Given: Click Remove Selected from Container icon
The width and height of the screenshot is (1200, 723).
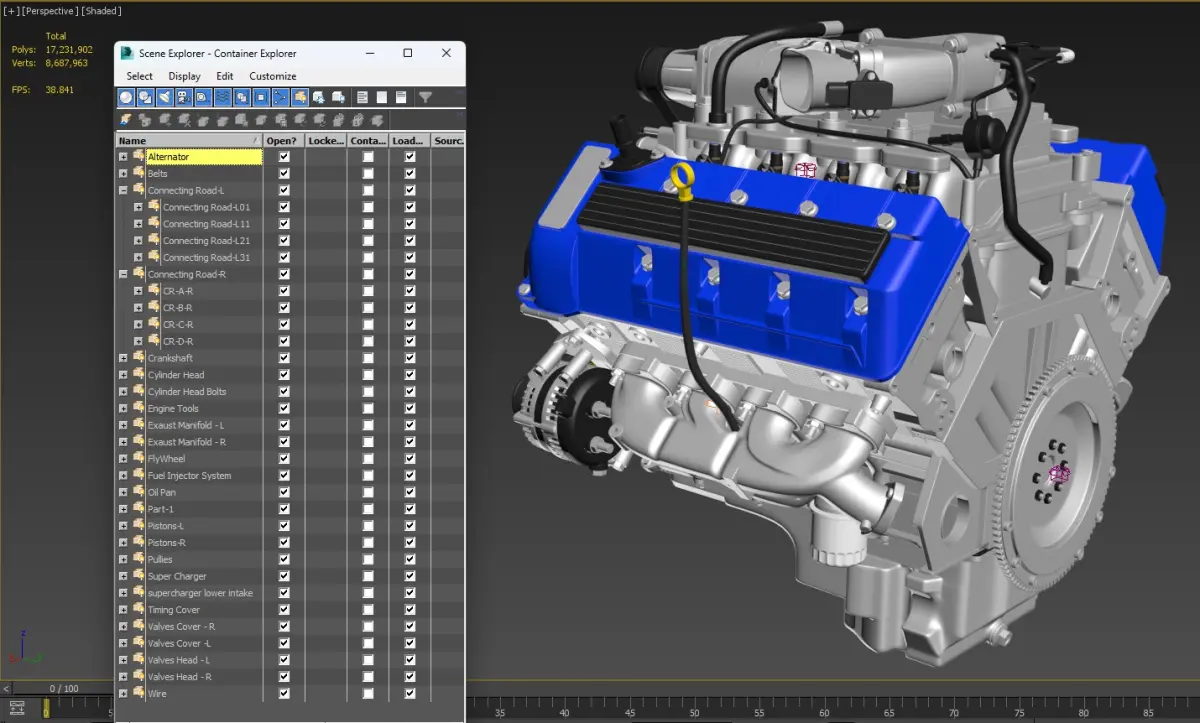Looking at the screenshot, I should coord(184,119).
